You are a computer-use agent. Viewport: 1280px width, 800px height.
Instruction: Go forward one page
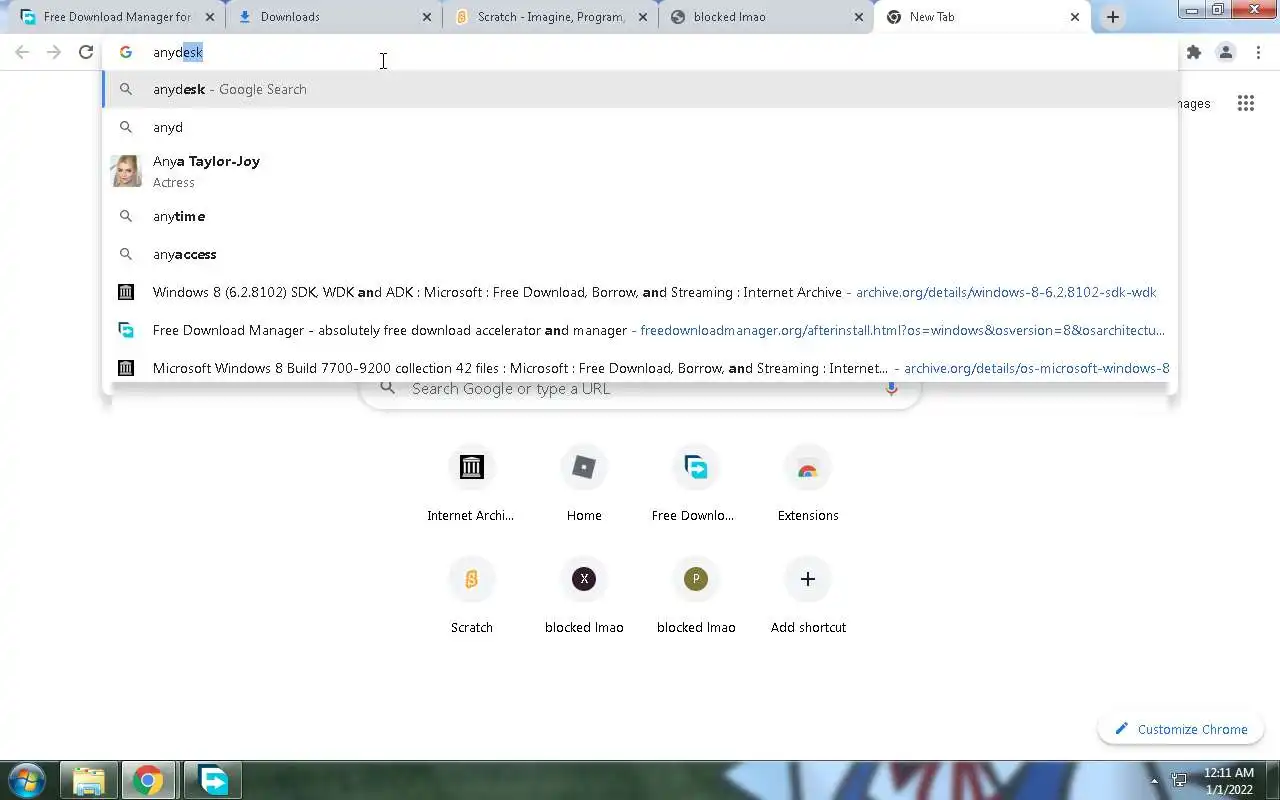pos(54,52)
